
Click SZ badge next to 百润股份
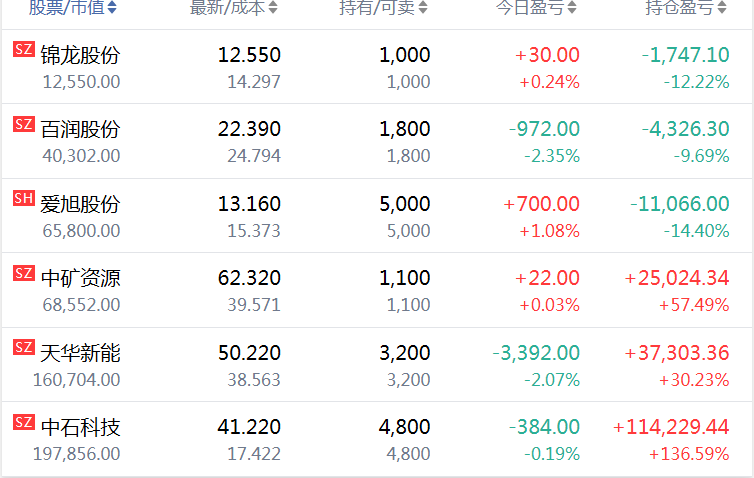pyautogui.click(x=23, y=124)
